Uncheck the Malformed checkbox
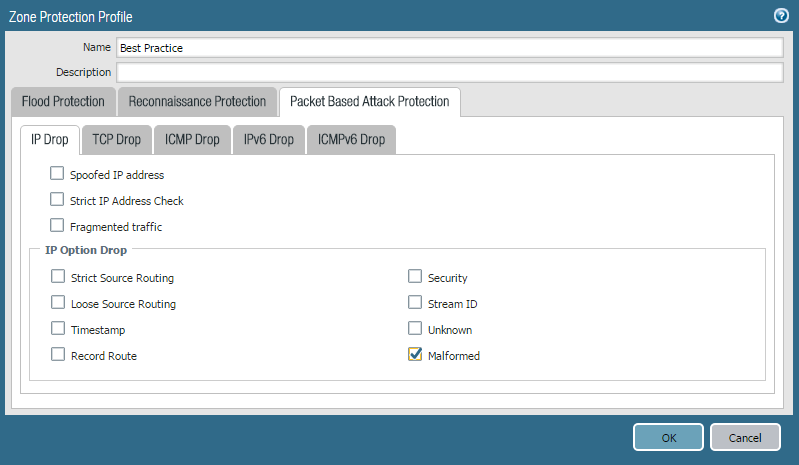799x465 pixels. click(x=415, y=355)
